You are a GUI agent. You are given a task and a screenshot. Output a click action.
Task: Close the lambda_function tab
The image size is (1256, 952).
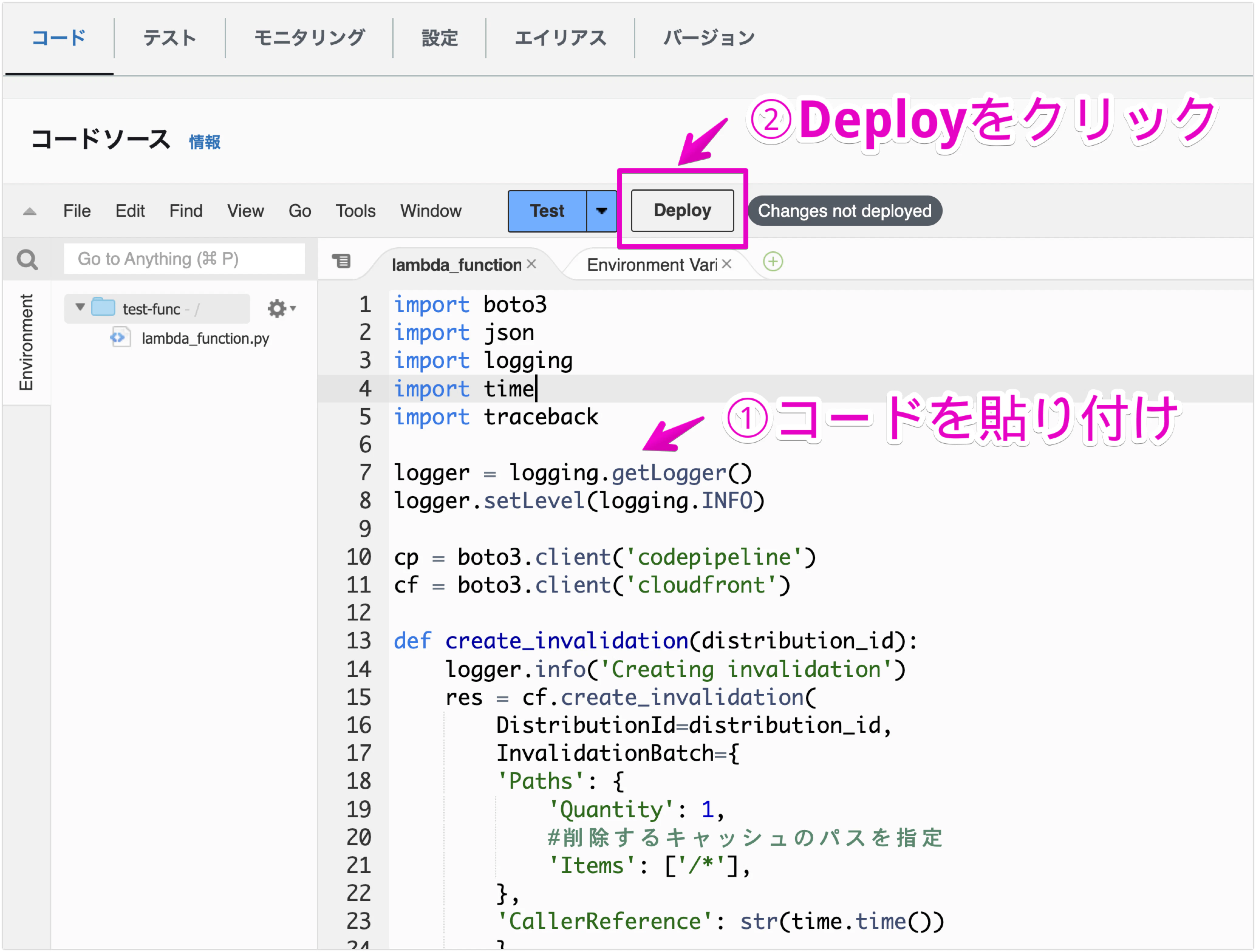tap(531, 264)
